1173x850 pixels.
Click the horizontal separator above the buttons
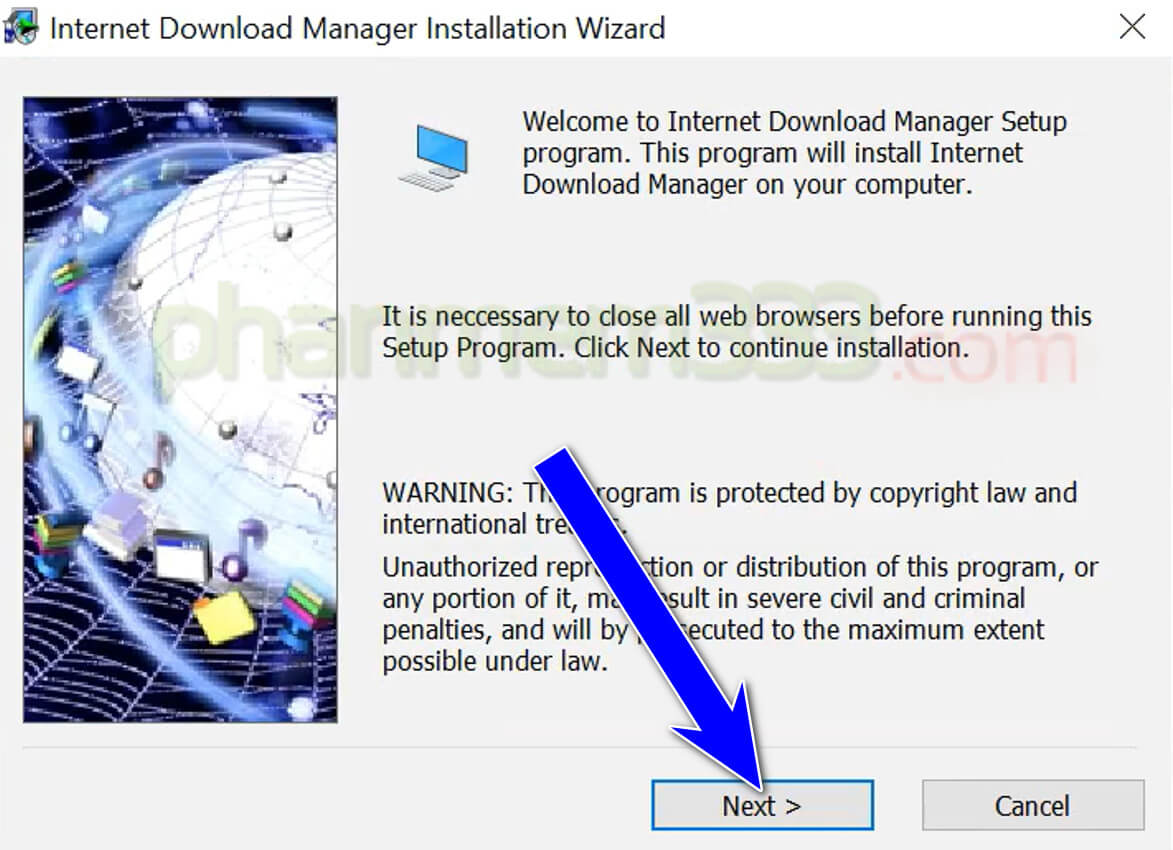click(x=580, y=747)
